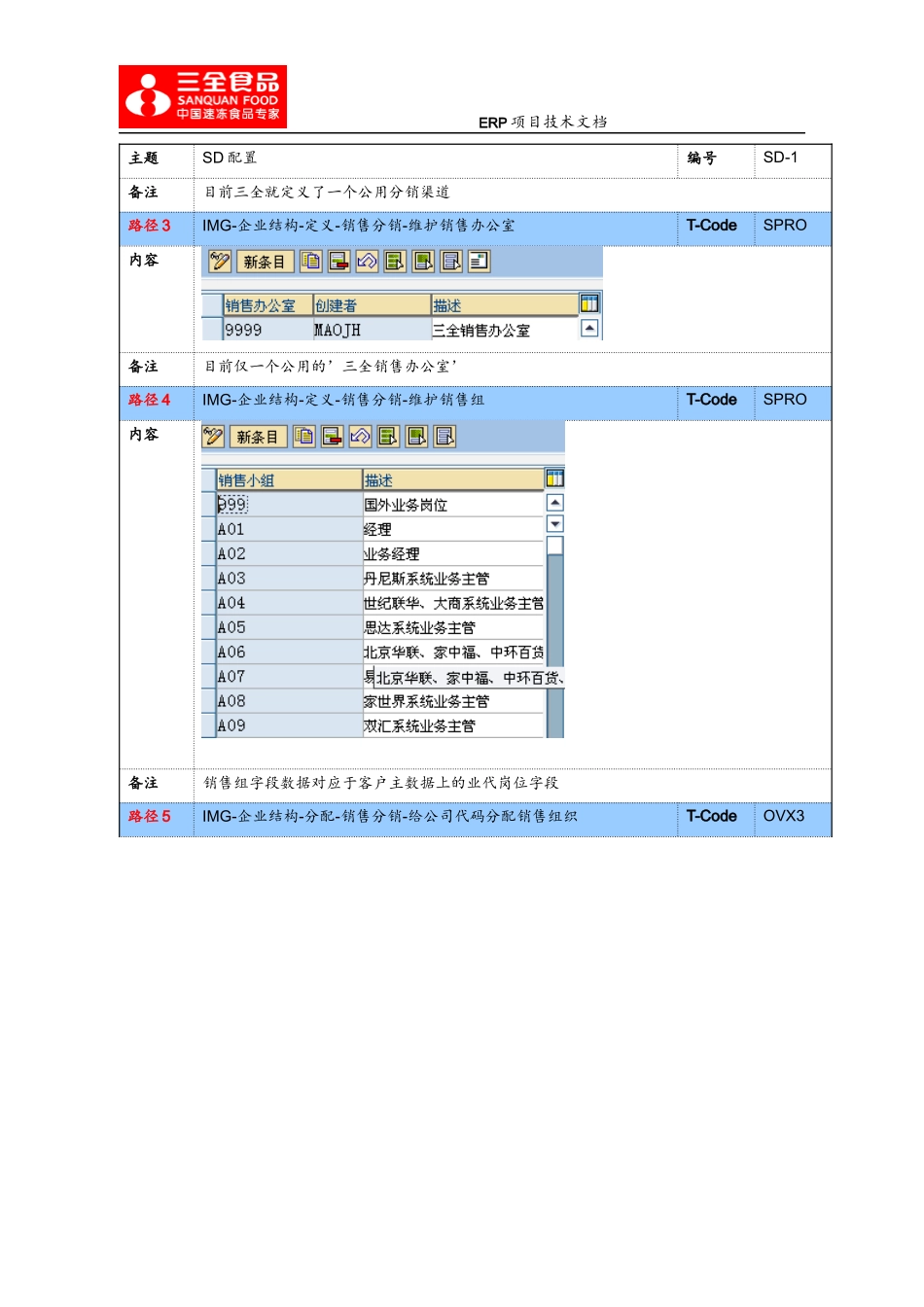Click 双汇系统业务主管 description cell
Viewport: 924px width, 1307px height.
click(x=453, y=725)
